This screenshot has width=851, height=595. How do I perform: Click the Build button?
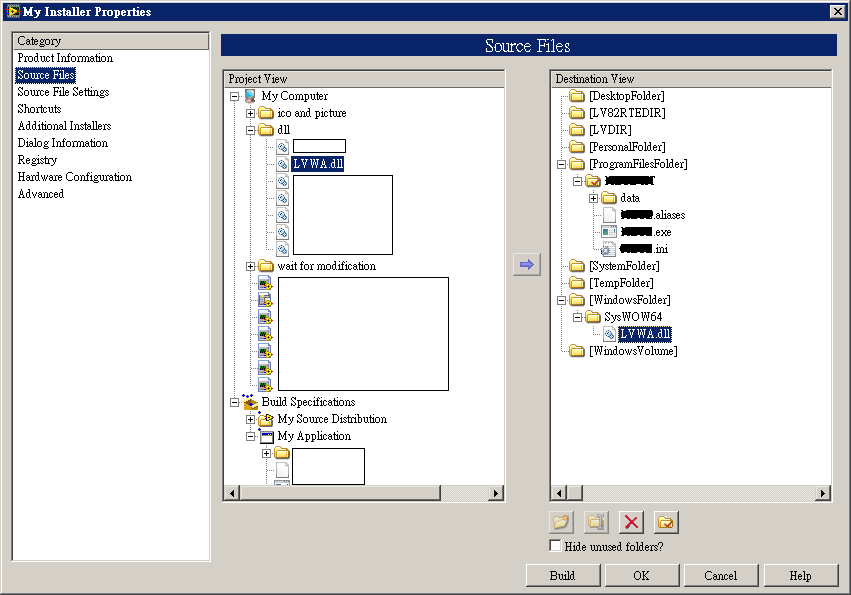tap(562, 575)
